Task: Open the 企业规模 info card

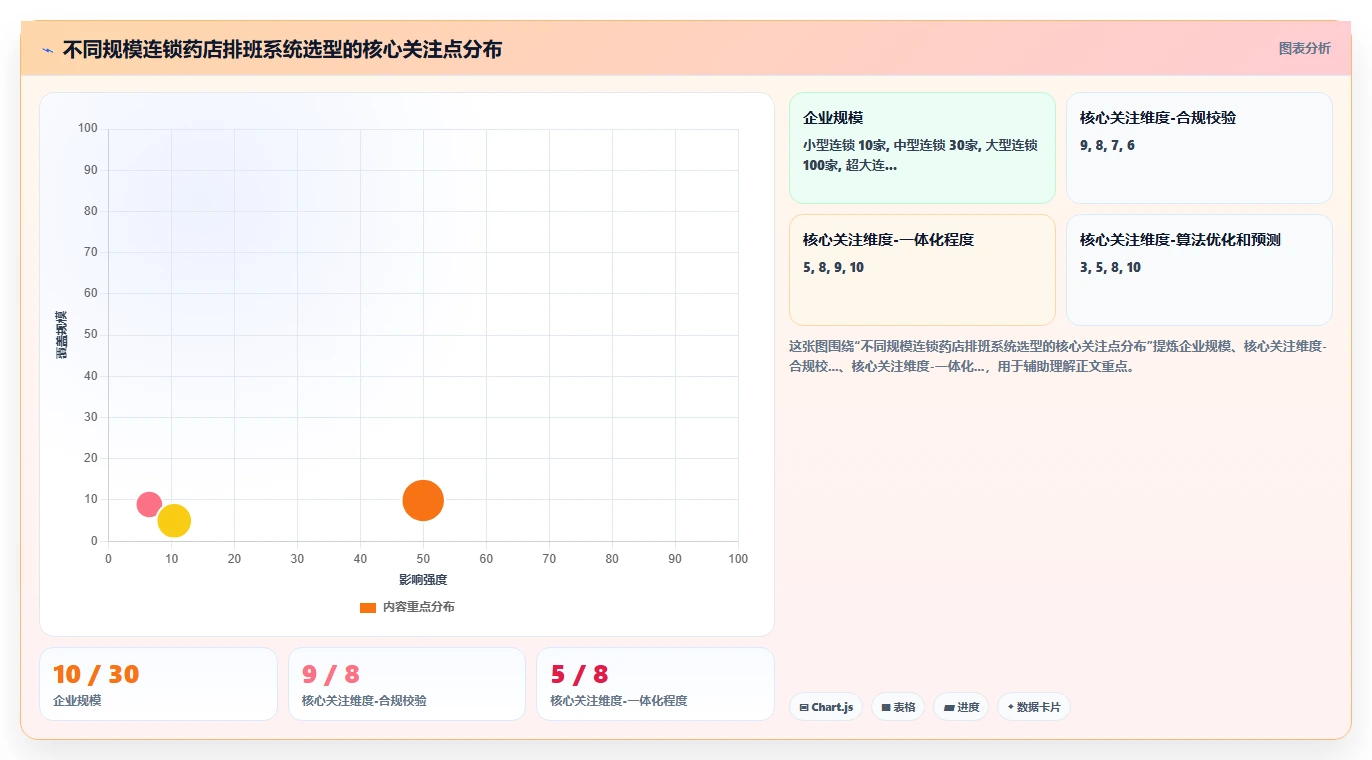Action: click(922, 148)
